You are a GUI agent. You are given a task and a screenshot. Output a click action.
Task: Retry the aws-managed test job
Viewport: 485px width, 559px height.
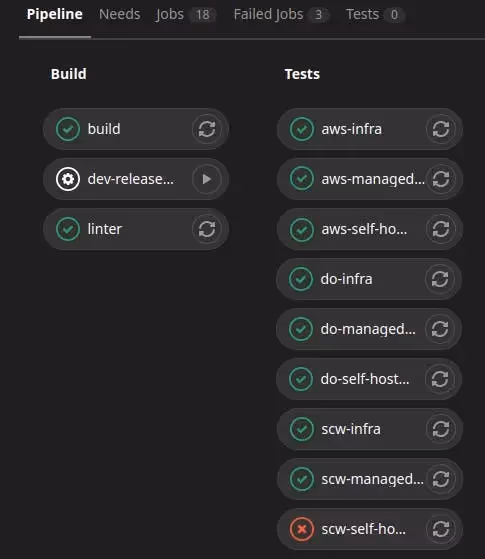tap(441, 179)
